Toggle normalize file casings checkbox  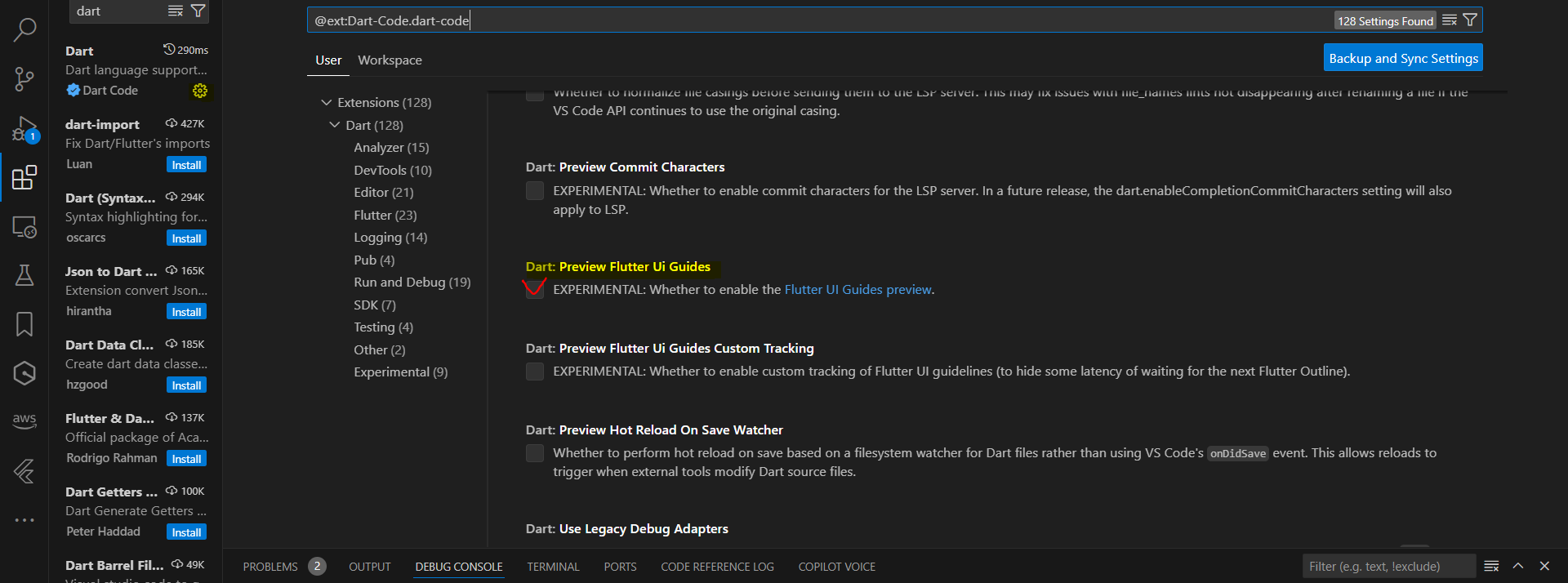pos(535,95)
